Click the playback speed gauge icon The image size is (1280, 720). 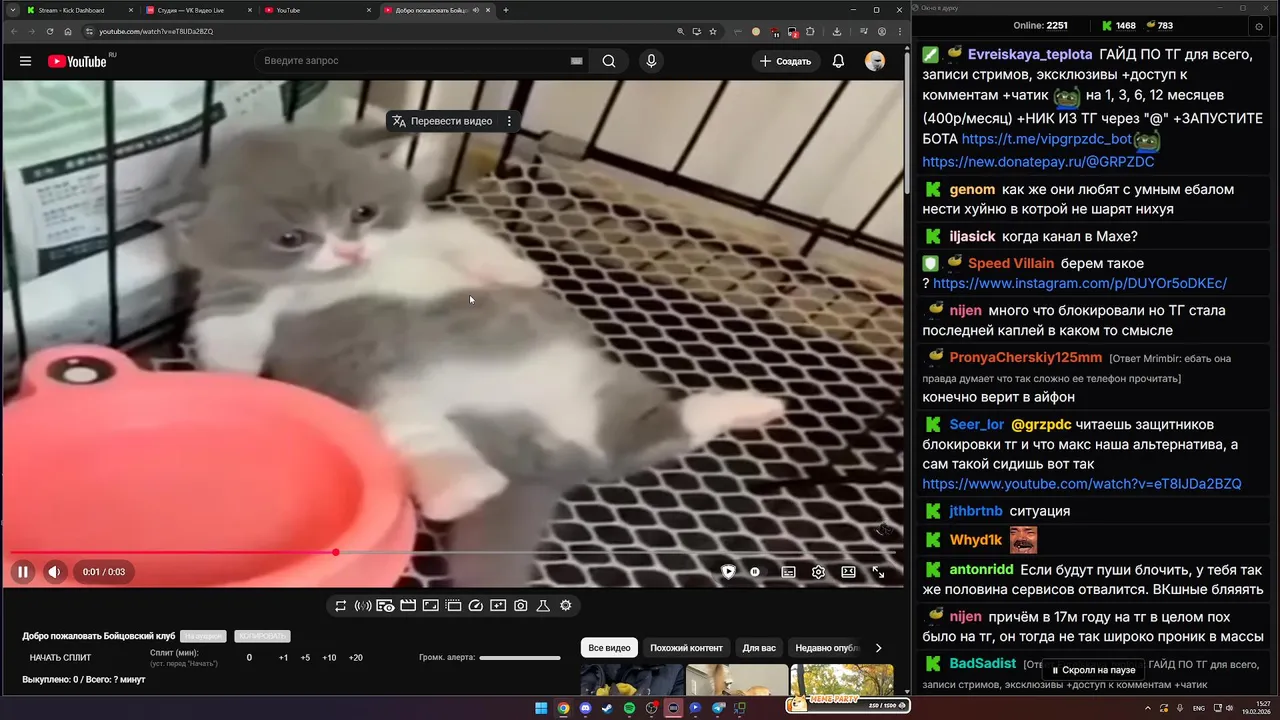tap(476, 605)
